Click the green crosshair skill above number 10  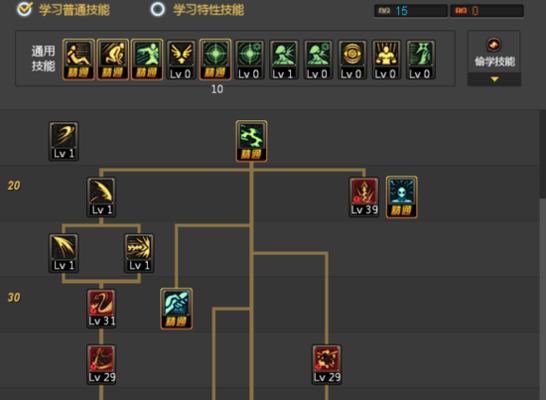(215, 60)
